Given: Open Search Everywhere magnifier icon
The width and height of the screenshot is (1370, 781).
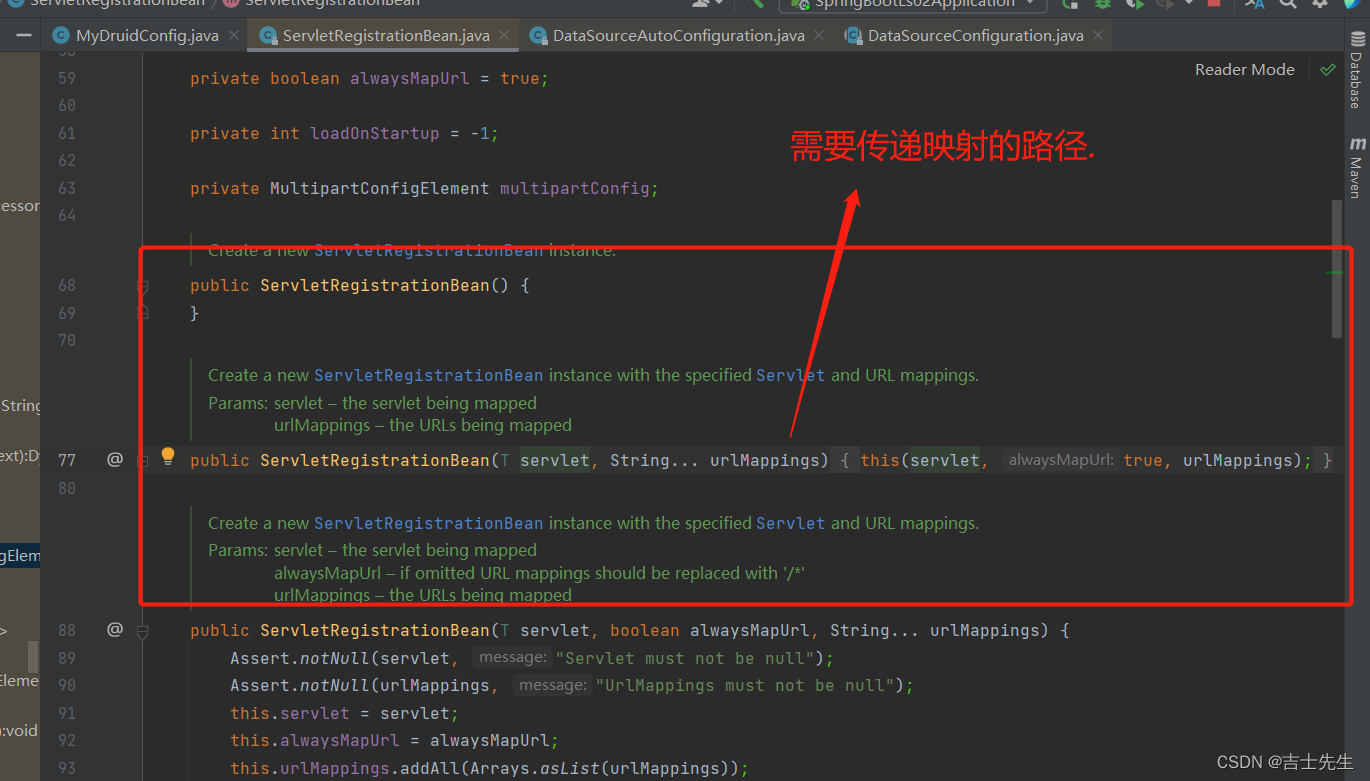Looking at the screenshot, I should pyautogui.click(x=1288, y=4).
